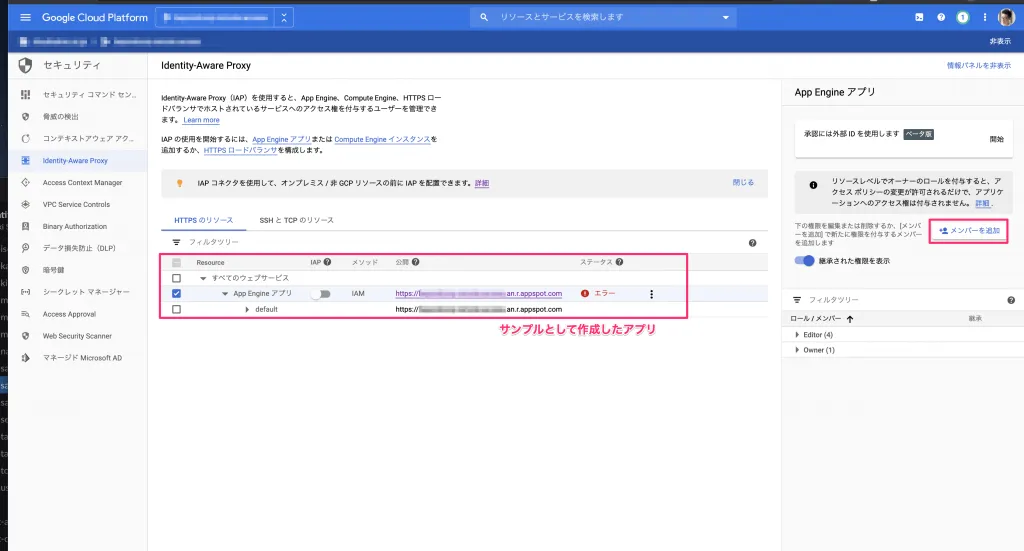The width and height of the screenshot is (1024, 551).
Task: Select Access Context Manager in sidebar
Action: (82, 183)
